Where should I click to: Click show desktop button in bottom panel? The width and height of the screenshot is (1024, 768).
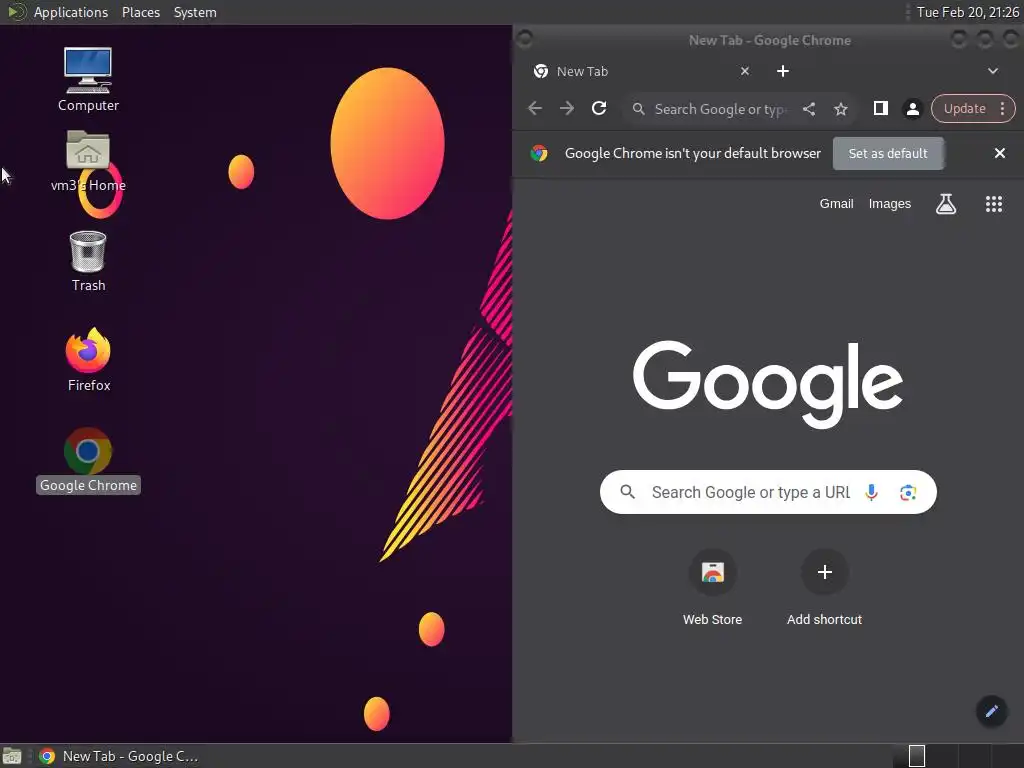(12, 756)
